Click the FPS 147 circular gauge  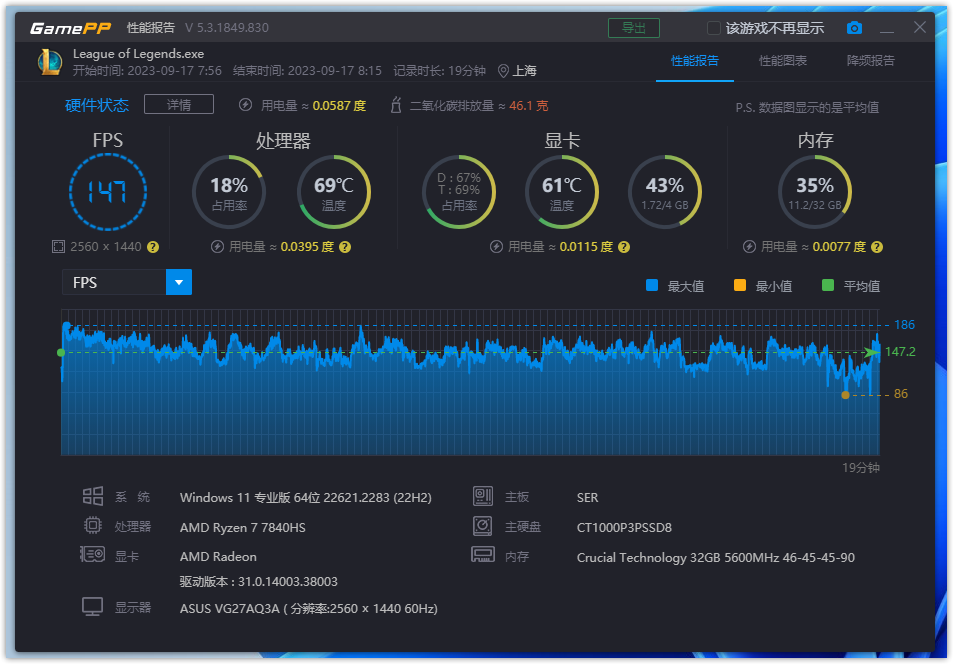pos(108,192)
